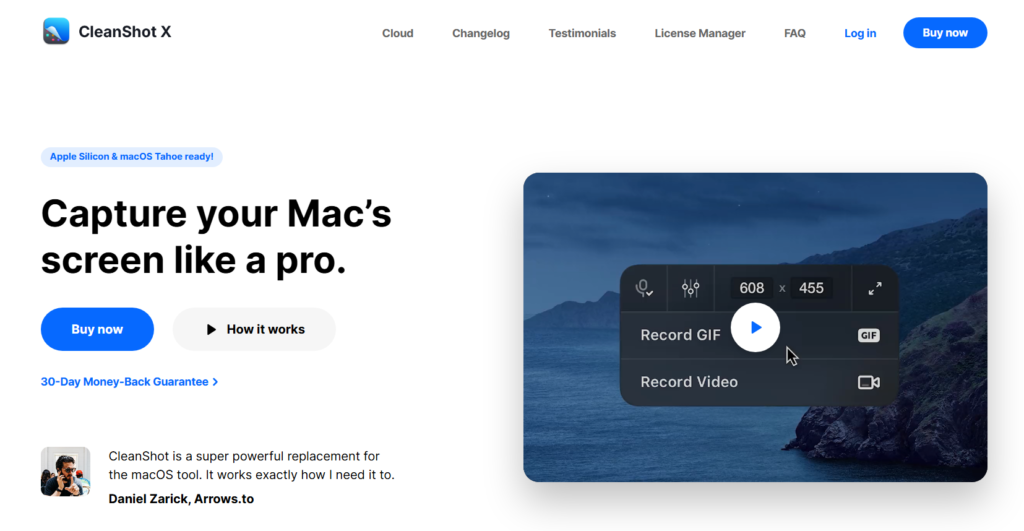Viewport: 1024px width, 531px height.
Task: Click Buy now in the header
Action: click(945, 33)
